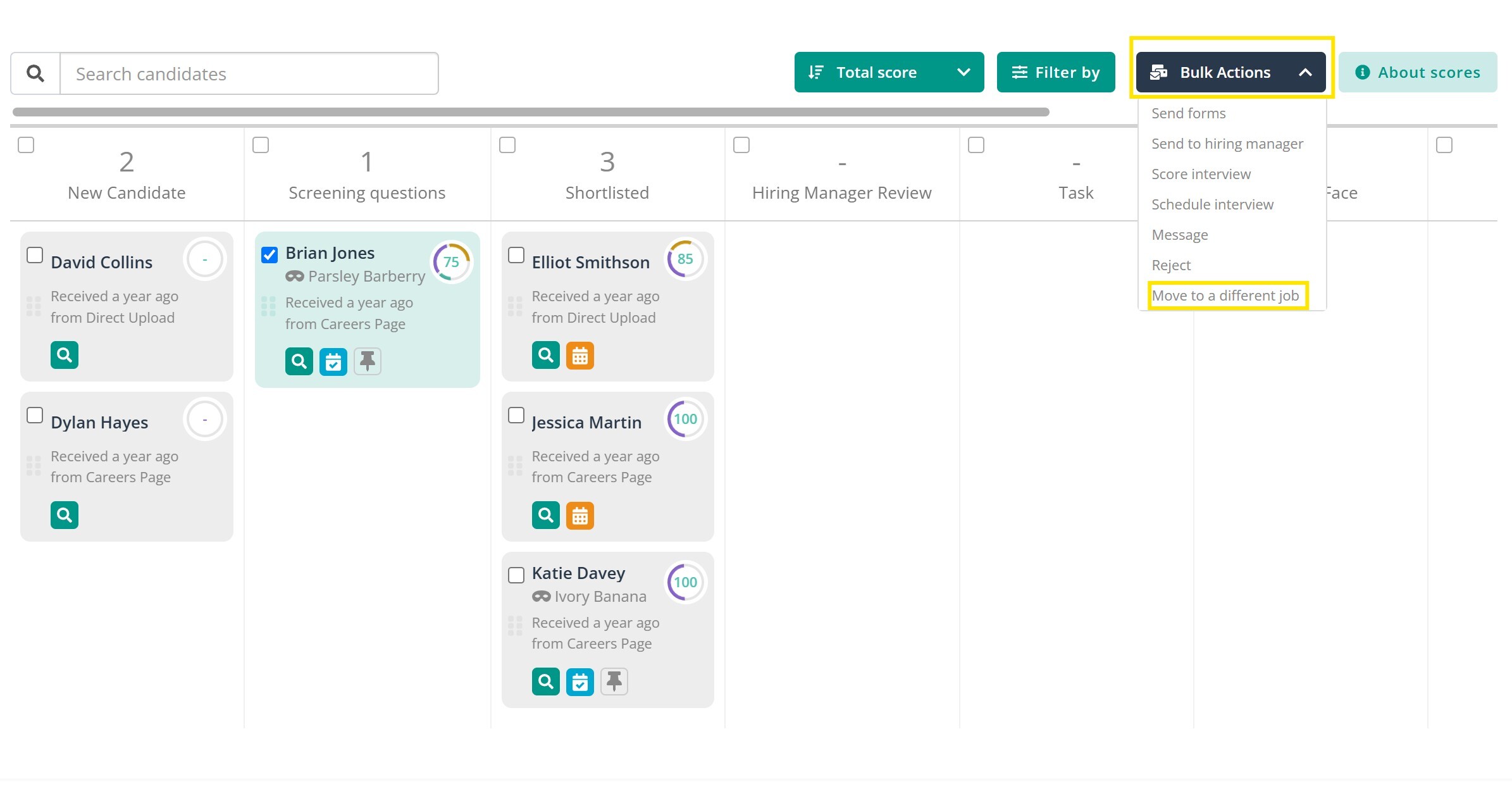
Task: Open Dylan Hayes candidate name
Action: click(x=99, y=423)
